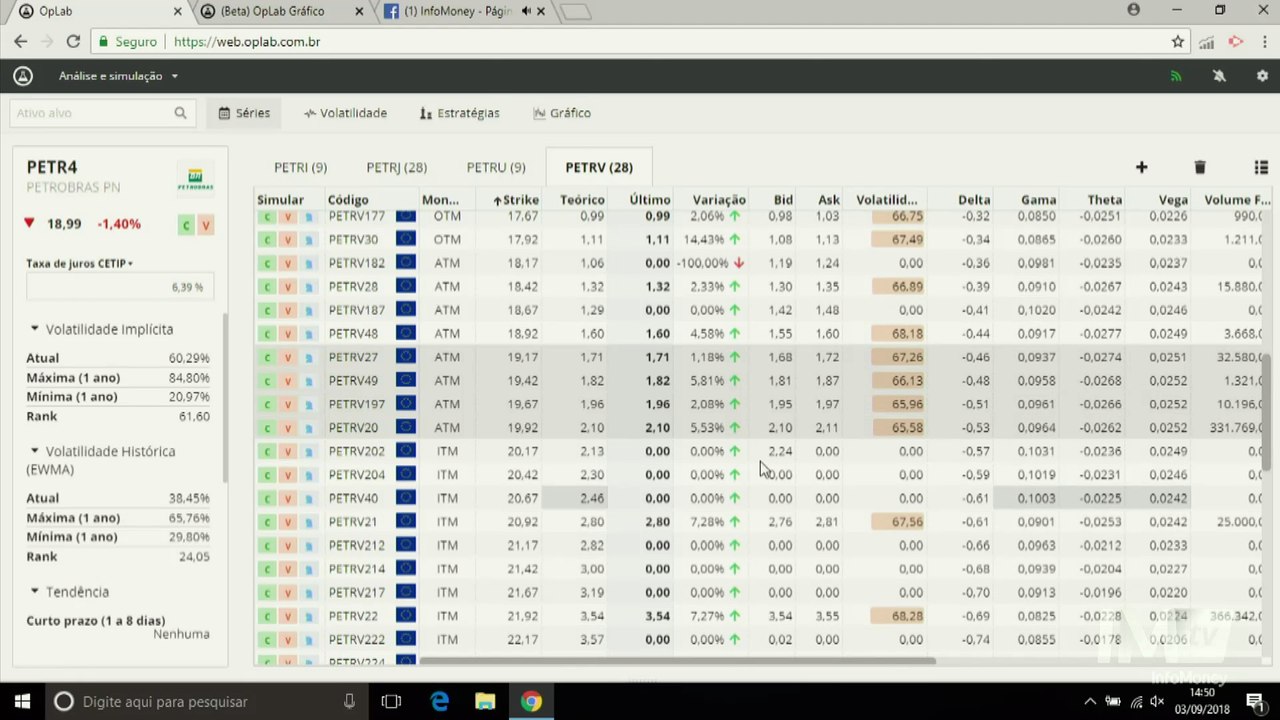Viewport: 1280px width, 720px height.
Task: Open the columns list icon
Action: tap(1261, 167)
